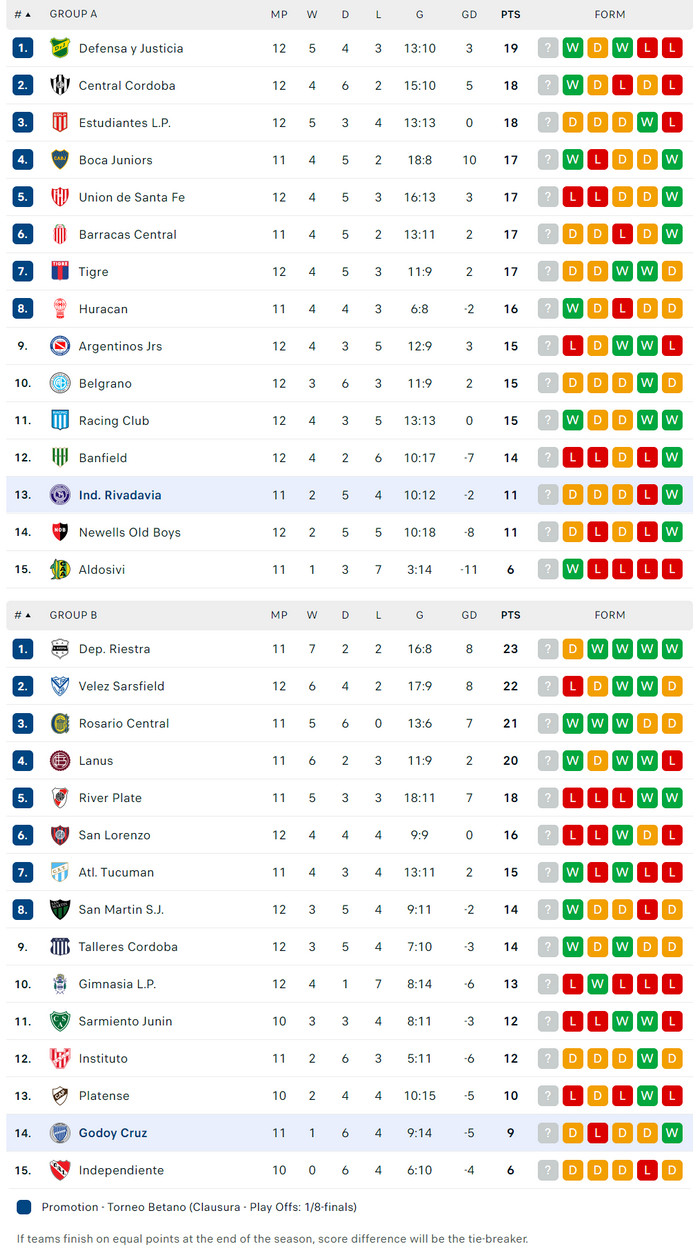Click Dep. Riestra's upcoming match '?' badge
This screenshot has width=700, height=1249.
point(548,649)
